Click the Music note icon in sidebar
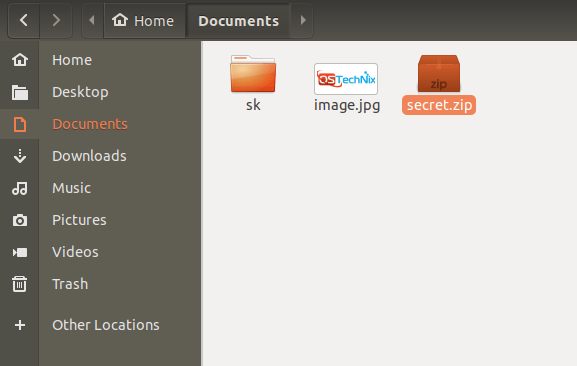577x366 pixels. (x=20, y=188)
